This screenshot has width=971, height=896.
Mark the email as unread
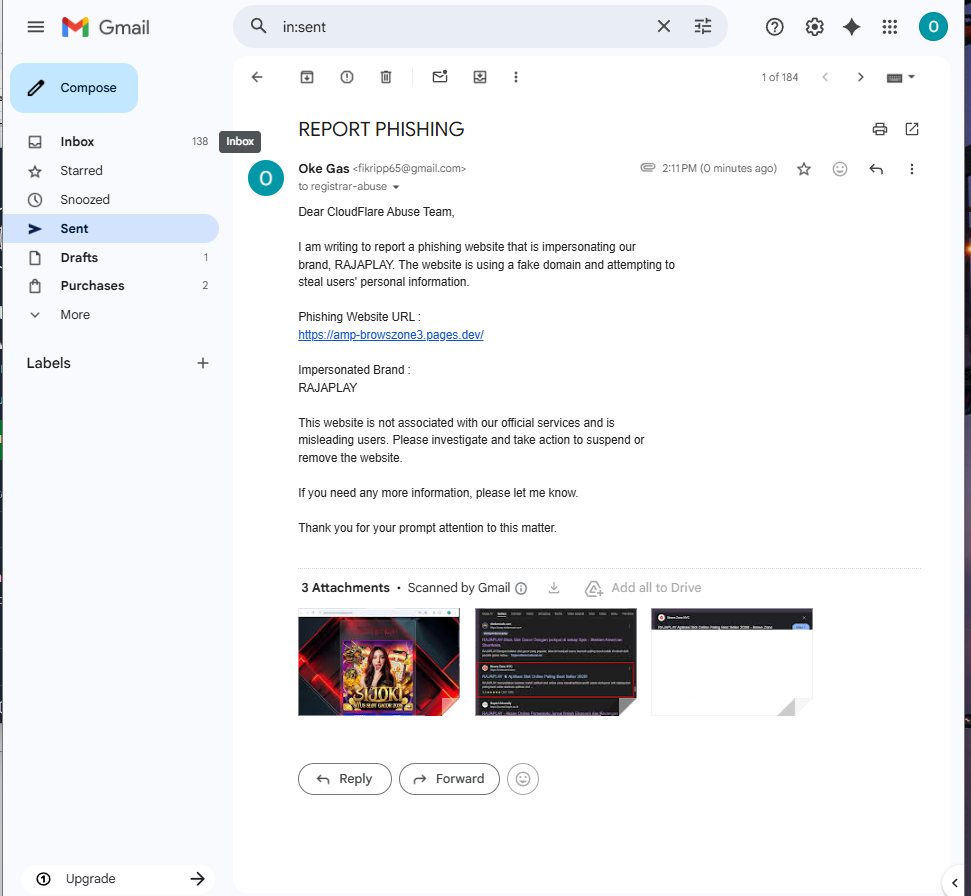click(440, 77)
